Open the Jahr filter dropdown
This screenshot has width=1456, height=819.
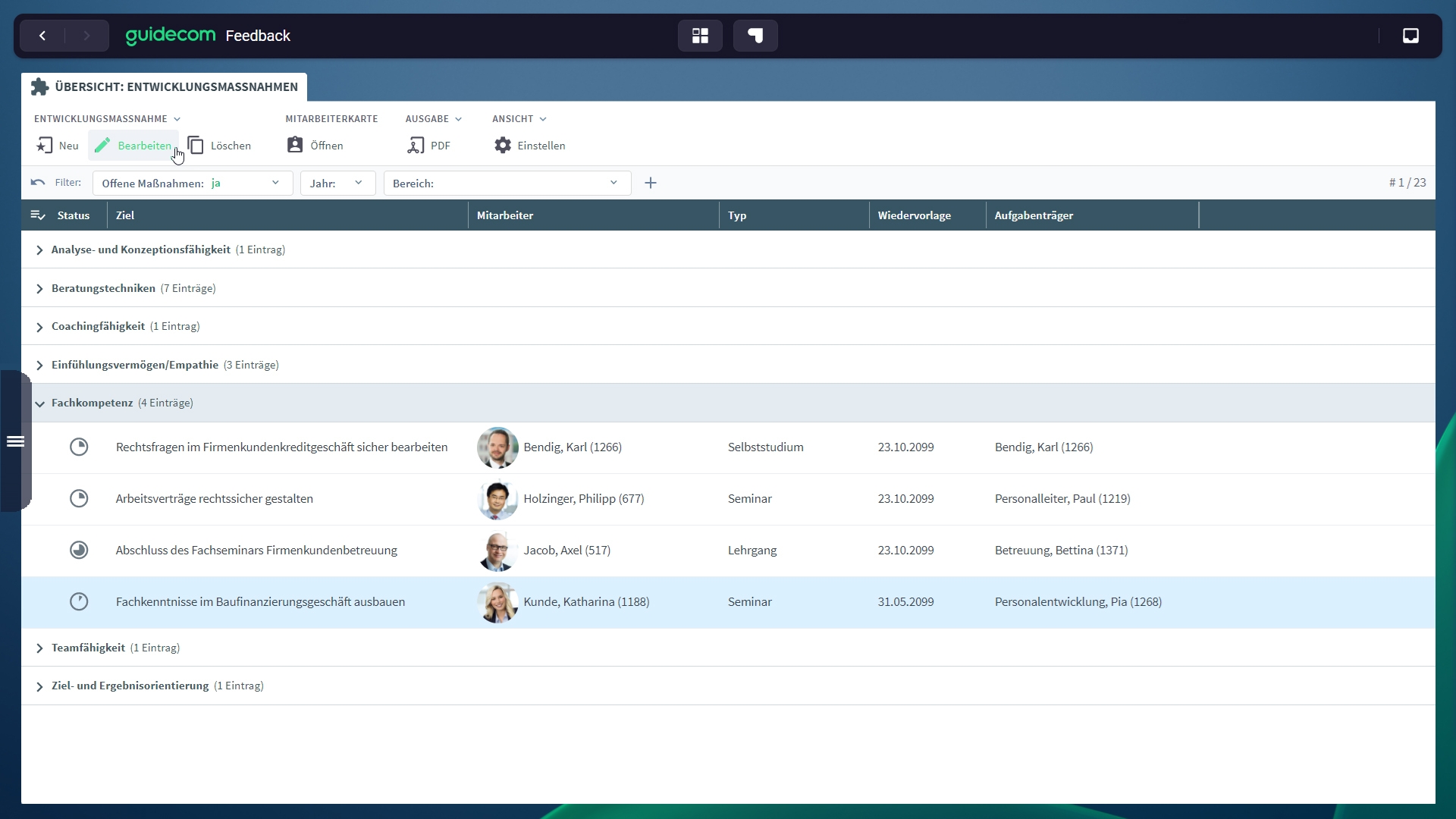click(337, 183)
